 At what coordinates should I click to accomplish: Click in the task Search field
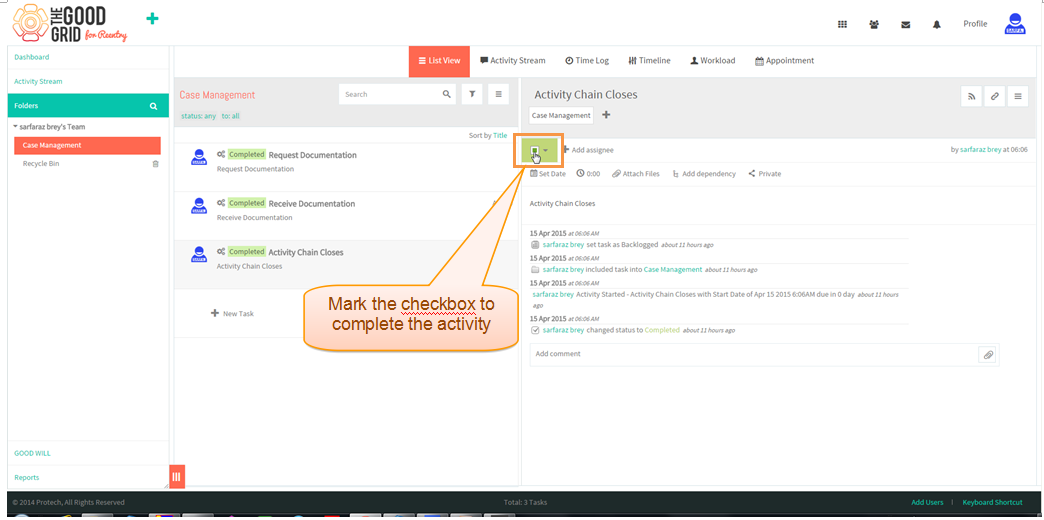(390, 95)
